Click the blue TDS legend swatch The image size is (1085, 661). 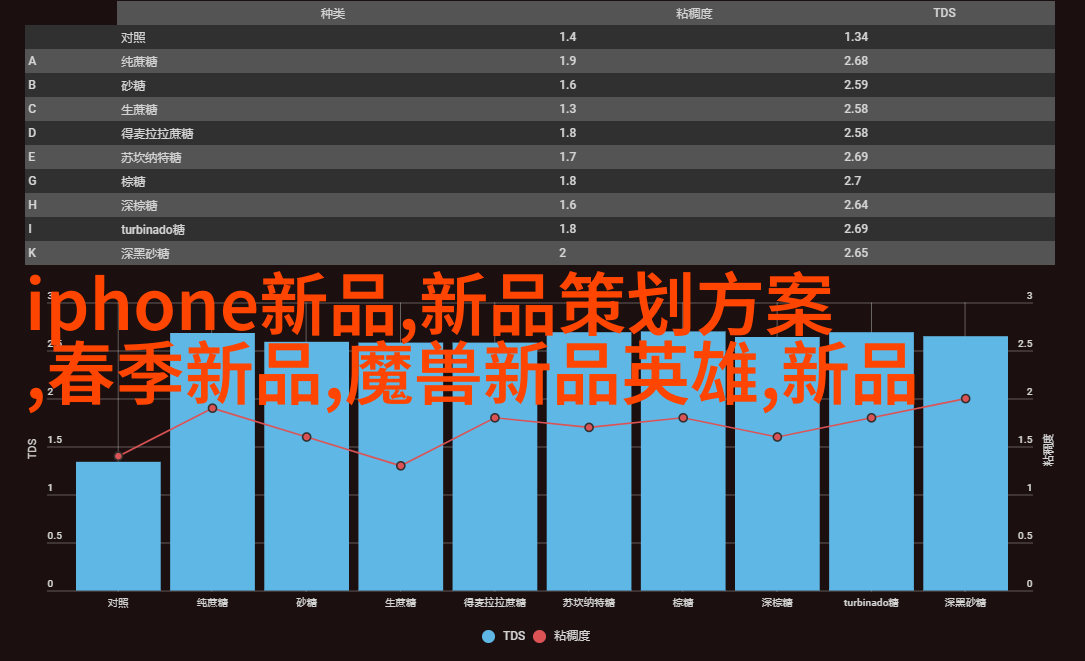click(x=489, y=636)
